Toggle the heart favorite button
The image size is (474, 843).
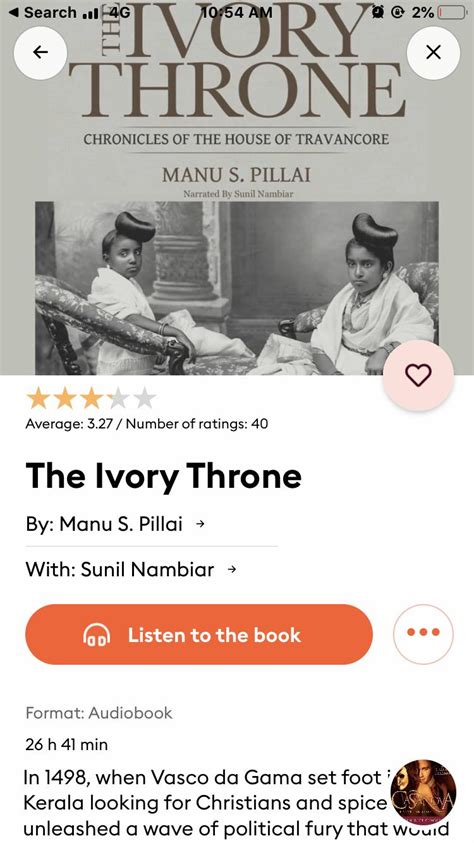click(x=418, y=375)
